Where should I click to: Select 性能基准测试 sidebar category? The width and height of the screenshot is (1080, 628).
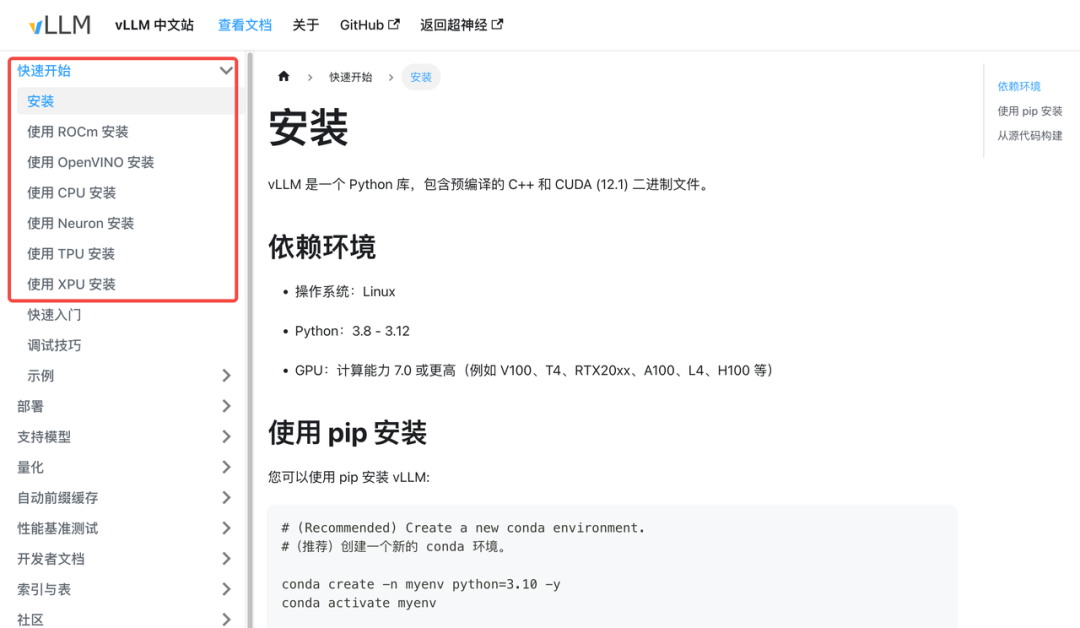tap(58, 528)
